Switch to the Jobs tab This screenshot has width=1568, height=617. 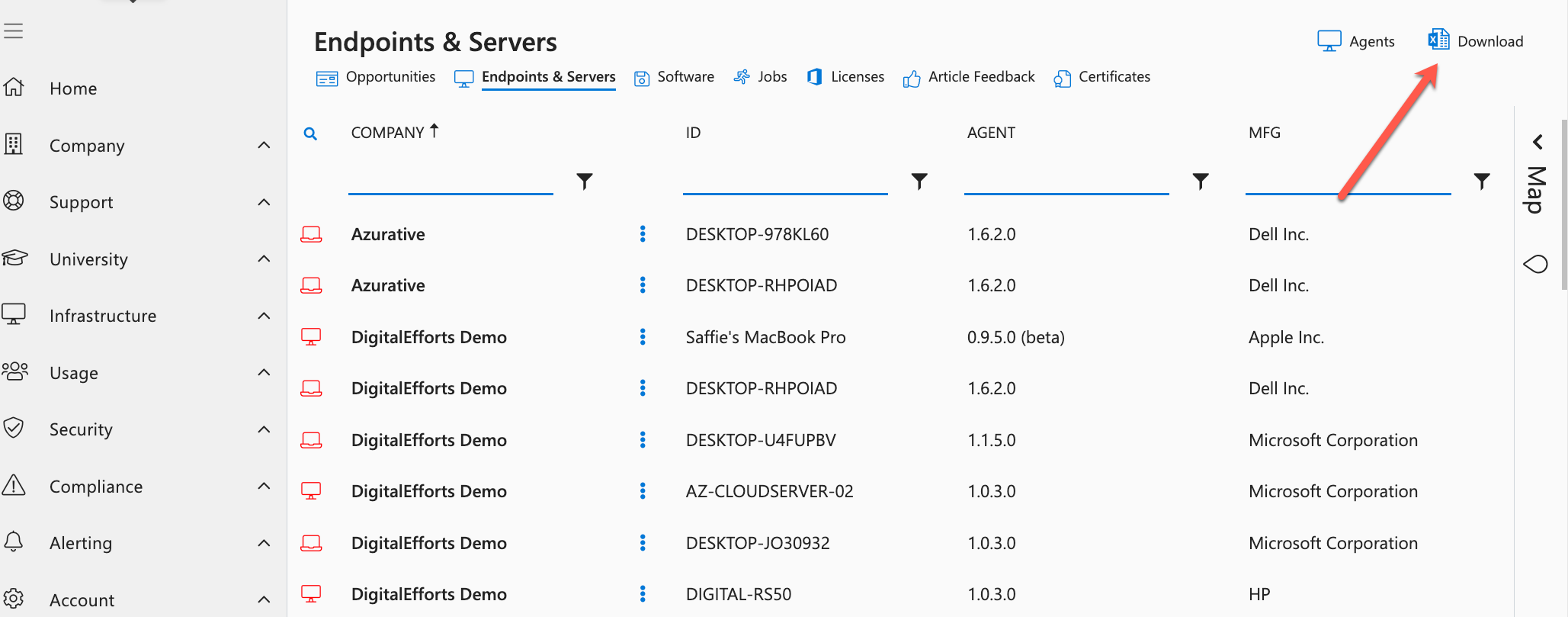pyautogui.click(x=760, y=77)
